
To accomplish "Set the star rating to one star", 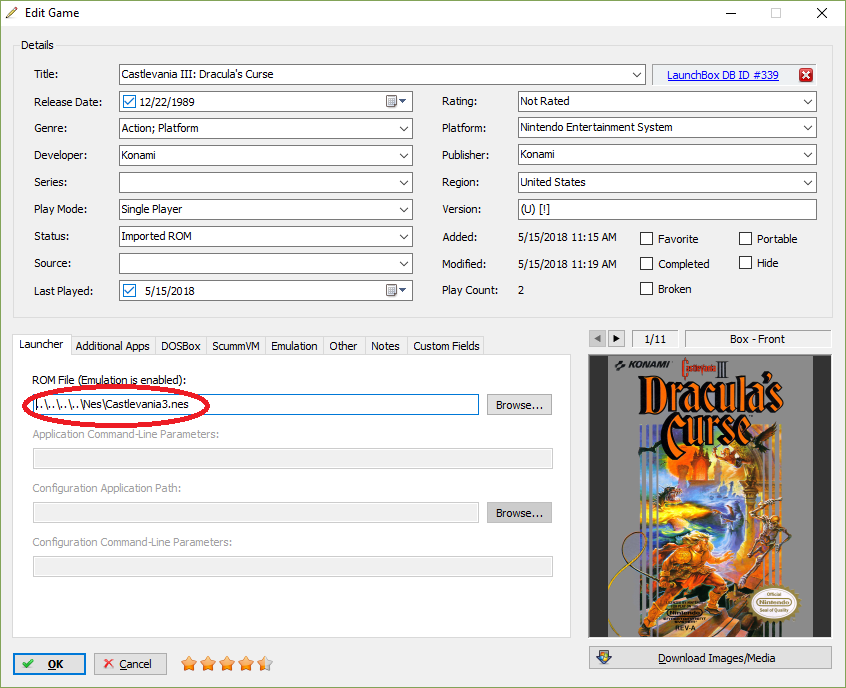I will pyautogui.click(x=189, y=664).
